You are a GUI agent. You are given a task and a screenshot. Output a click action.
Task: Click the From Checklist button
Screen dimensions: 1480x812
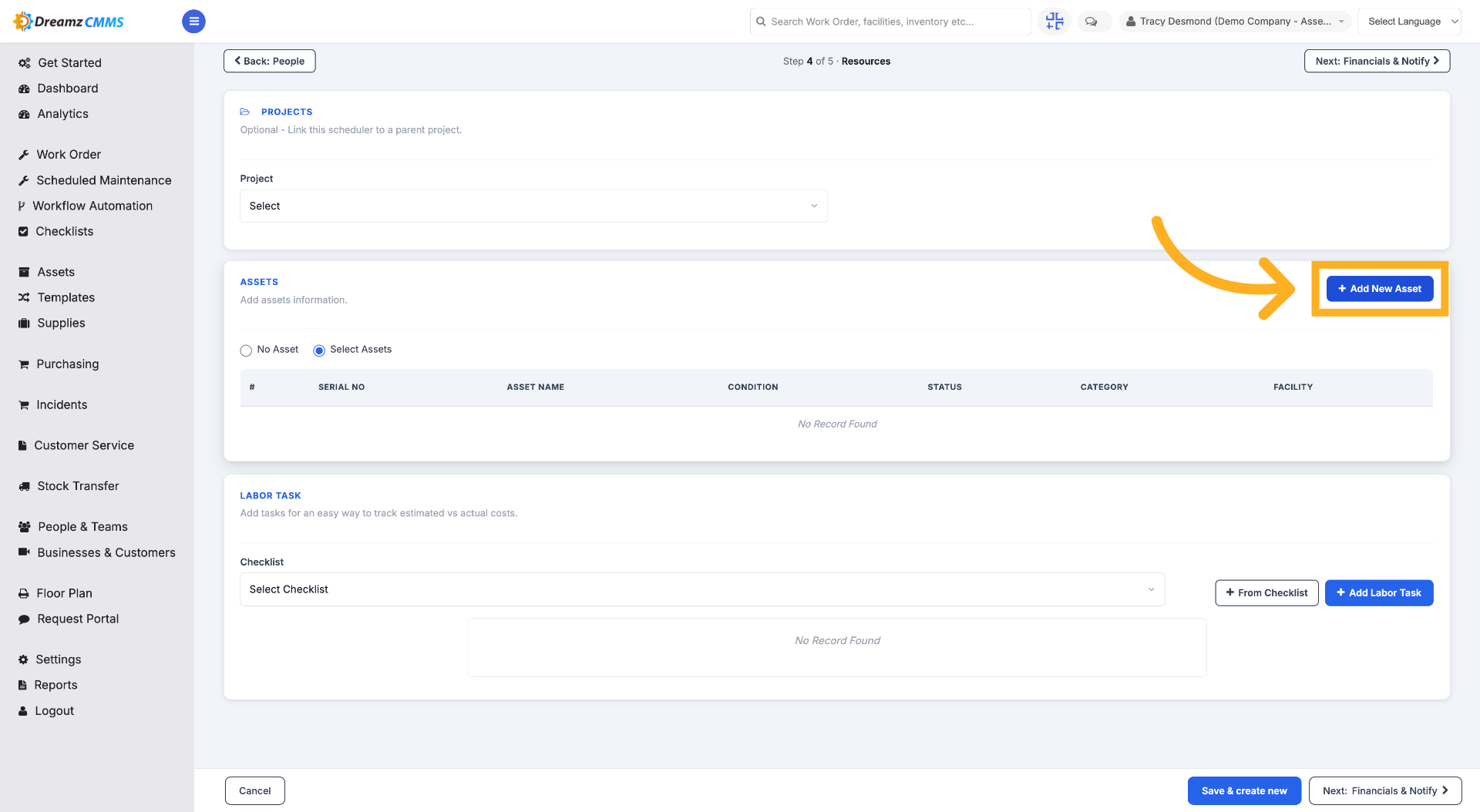click(1266, 593)
